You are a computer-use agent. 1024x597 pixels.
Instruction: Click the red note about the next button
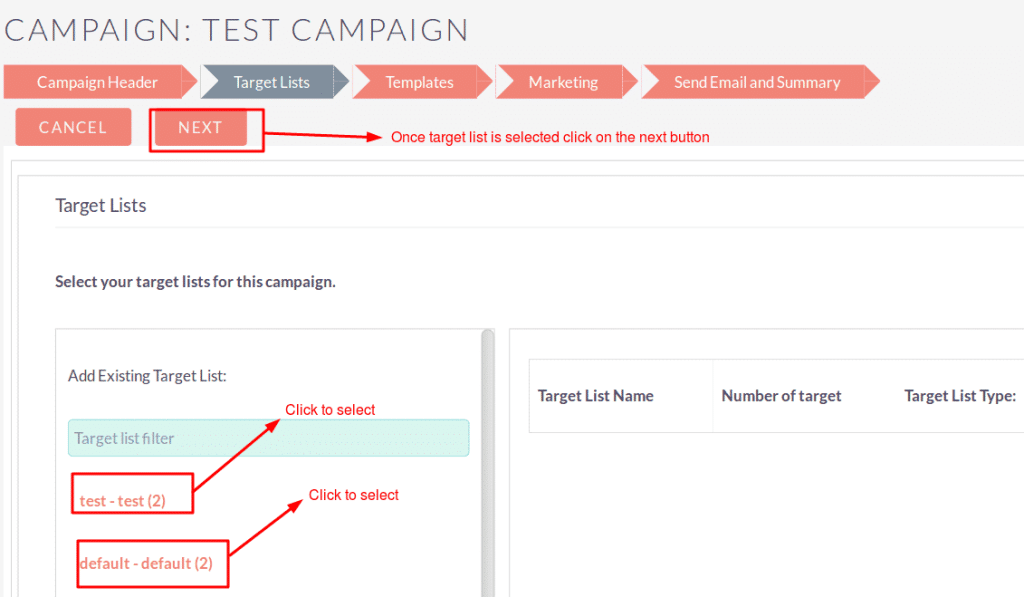[x=550, y=137]
